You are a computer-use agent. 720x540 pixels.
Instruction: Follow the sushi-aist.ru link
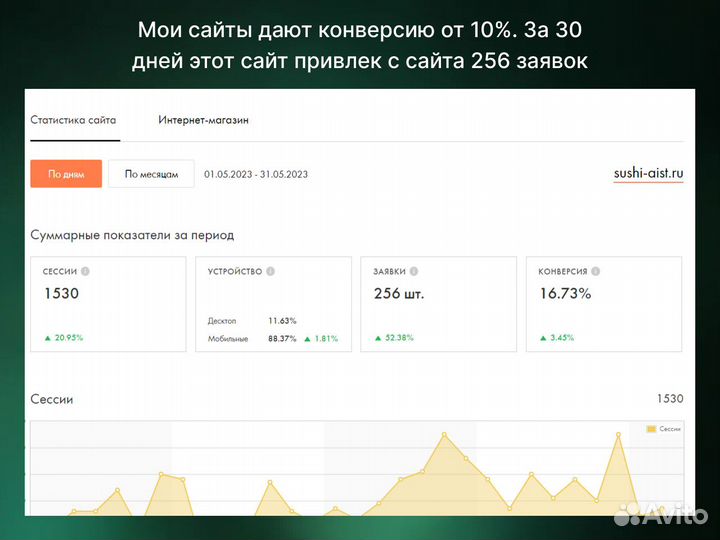[648, 173]
